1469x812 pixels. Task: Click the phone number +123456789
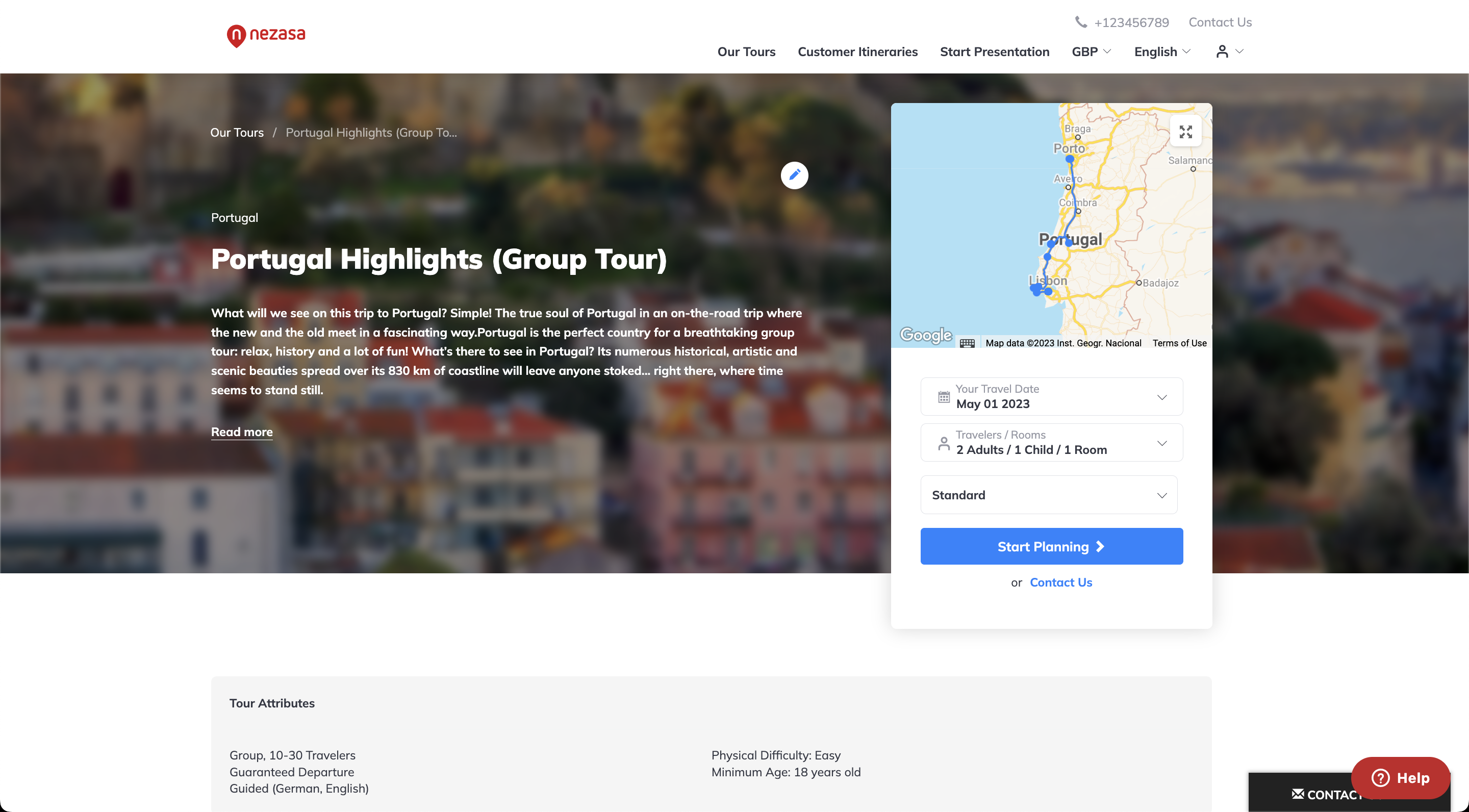(x=1131, y=22)
